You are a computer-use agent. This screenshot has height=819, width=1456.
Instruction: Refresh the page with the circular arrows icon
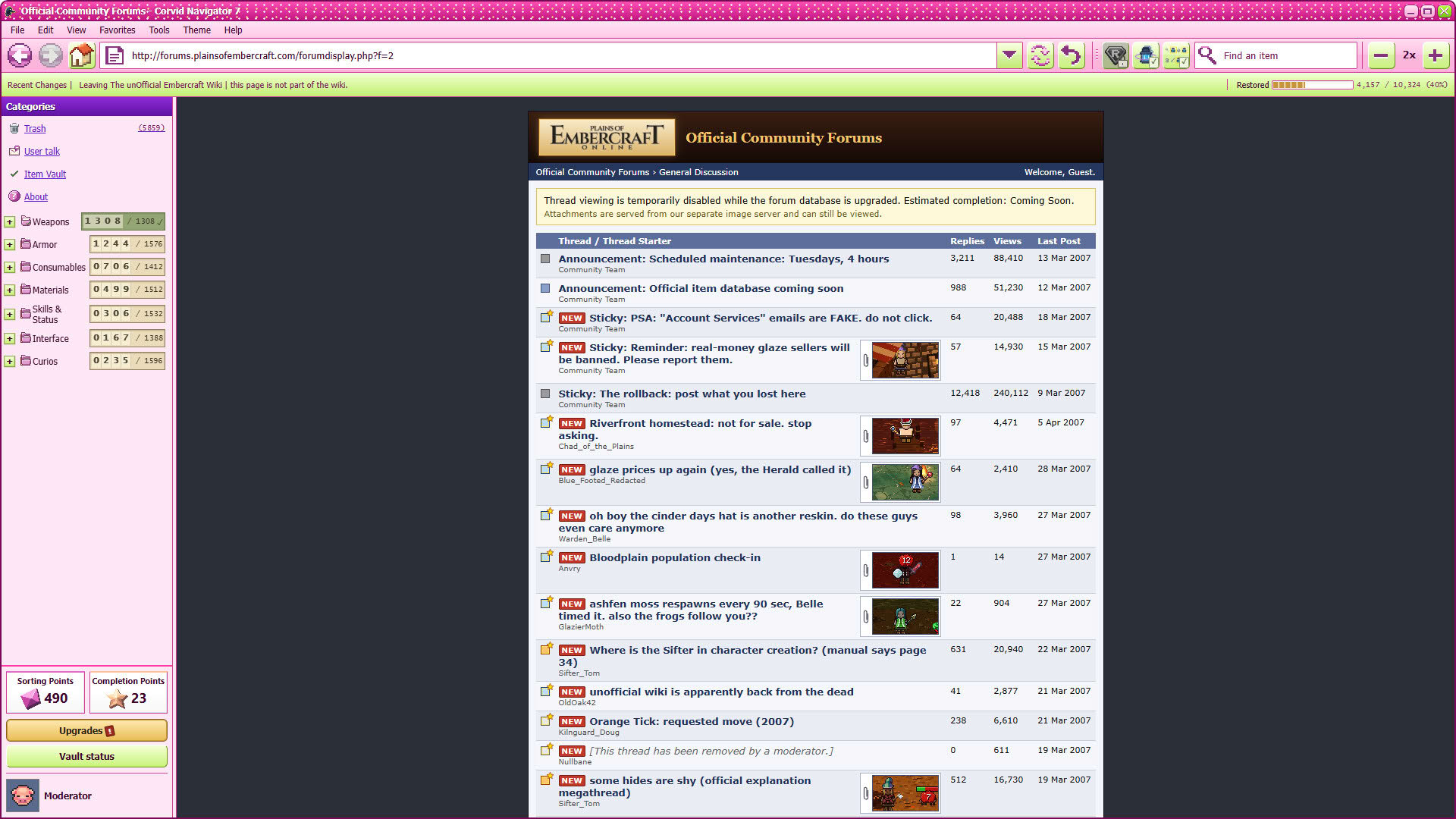[1040, 55]
